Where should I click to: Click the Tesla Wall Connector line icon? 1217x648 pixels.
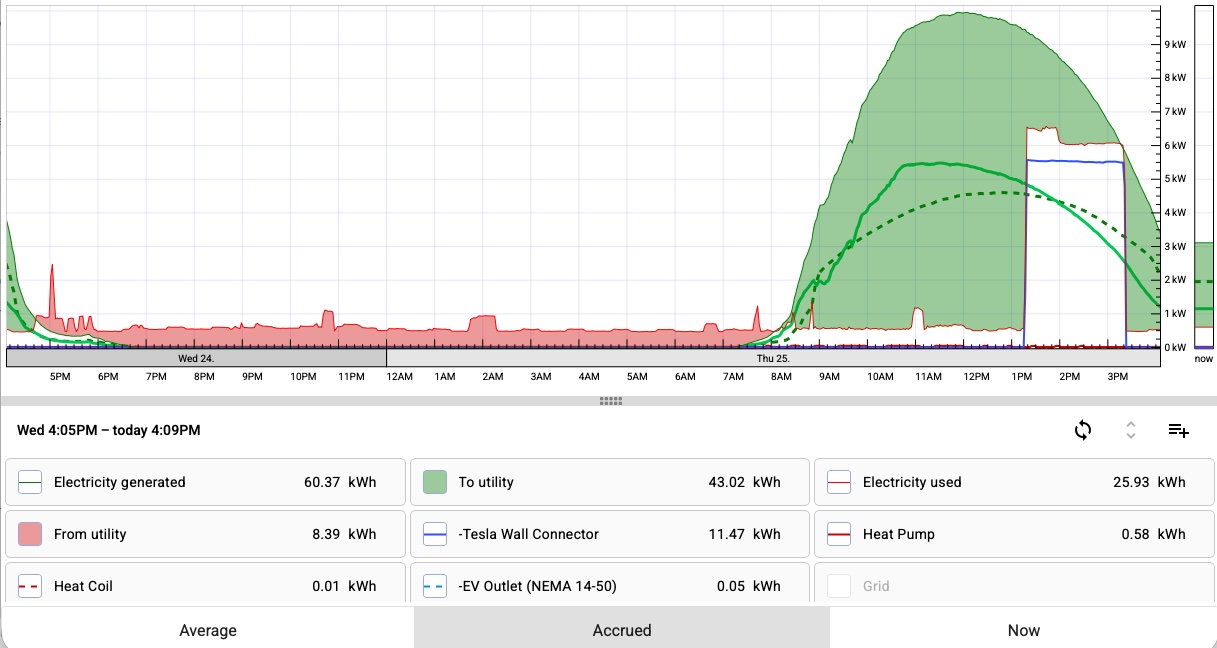(434, 534)
